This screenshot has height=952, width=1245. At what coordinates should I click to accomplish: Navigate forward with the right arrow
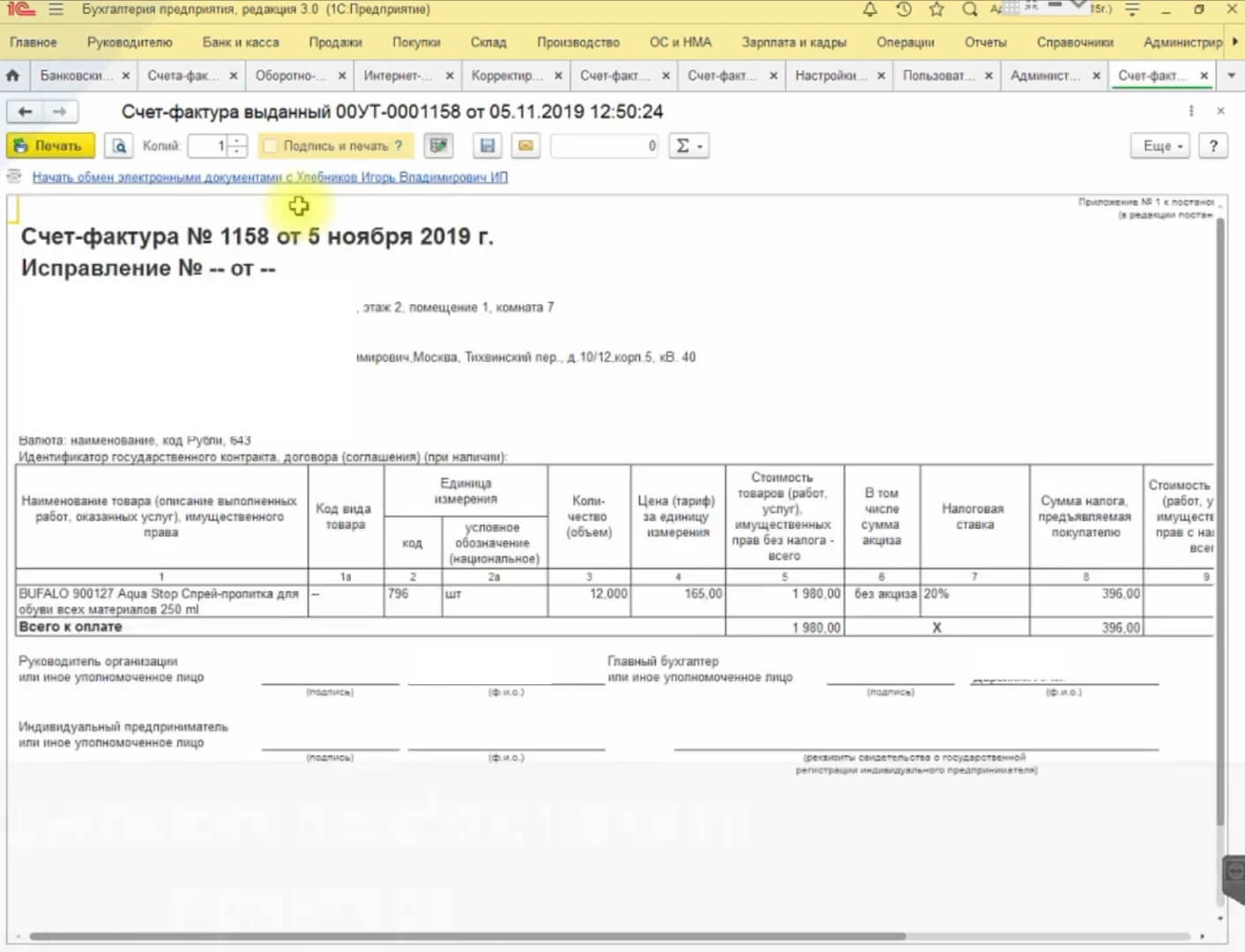(59, 111)
